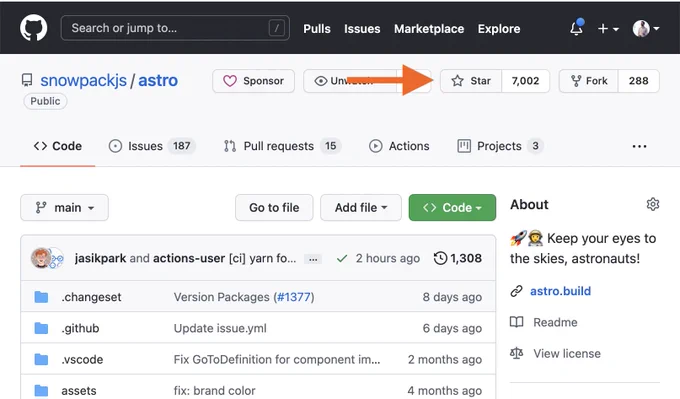
Task: Open the .changeset folder
Action: [x=92, y=297]
